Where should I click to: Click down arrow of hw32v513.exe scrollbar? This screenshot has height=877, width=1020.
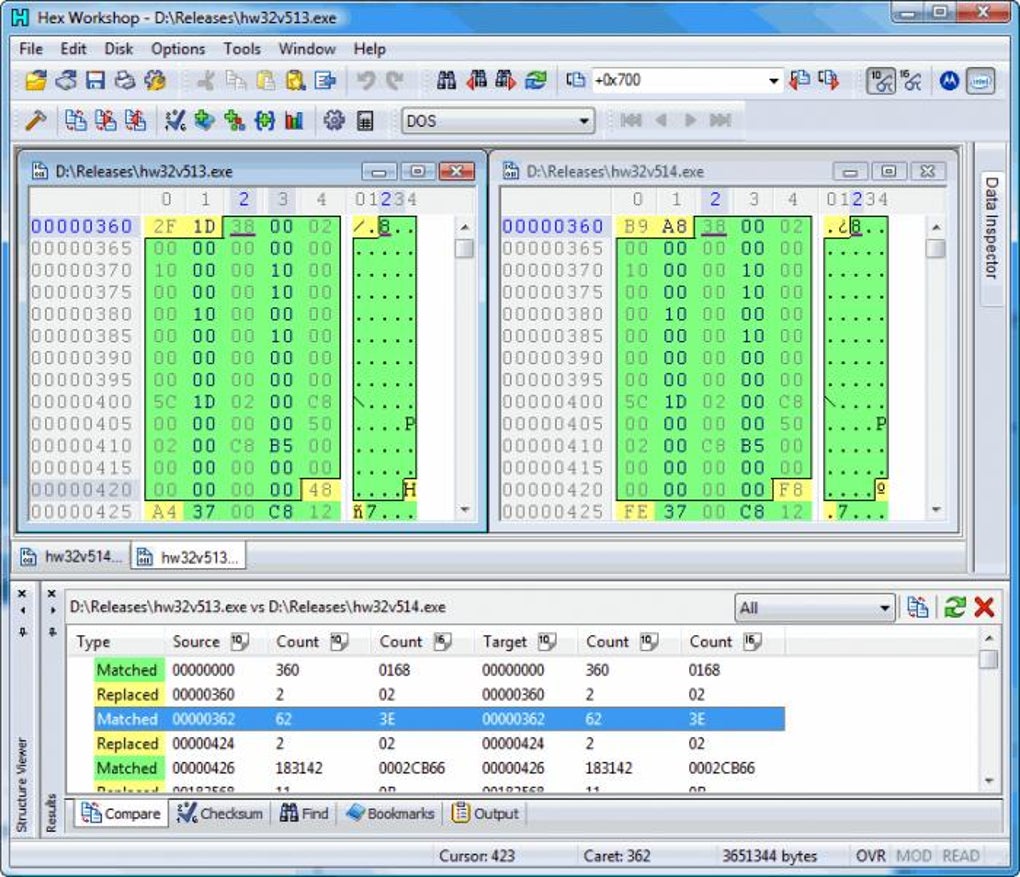(464, 509)
